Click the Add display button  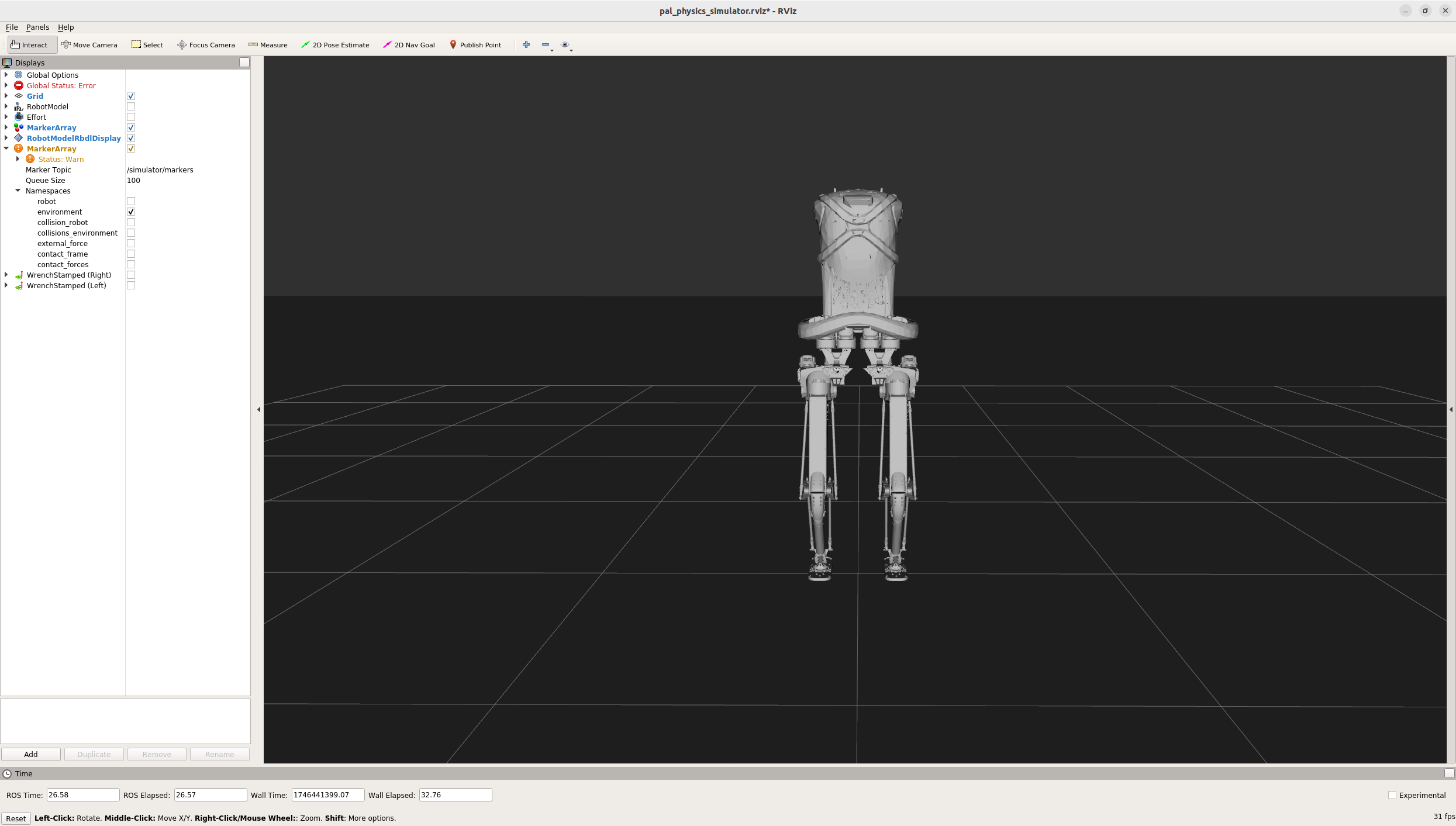31,754
